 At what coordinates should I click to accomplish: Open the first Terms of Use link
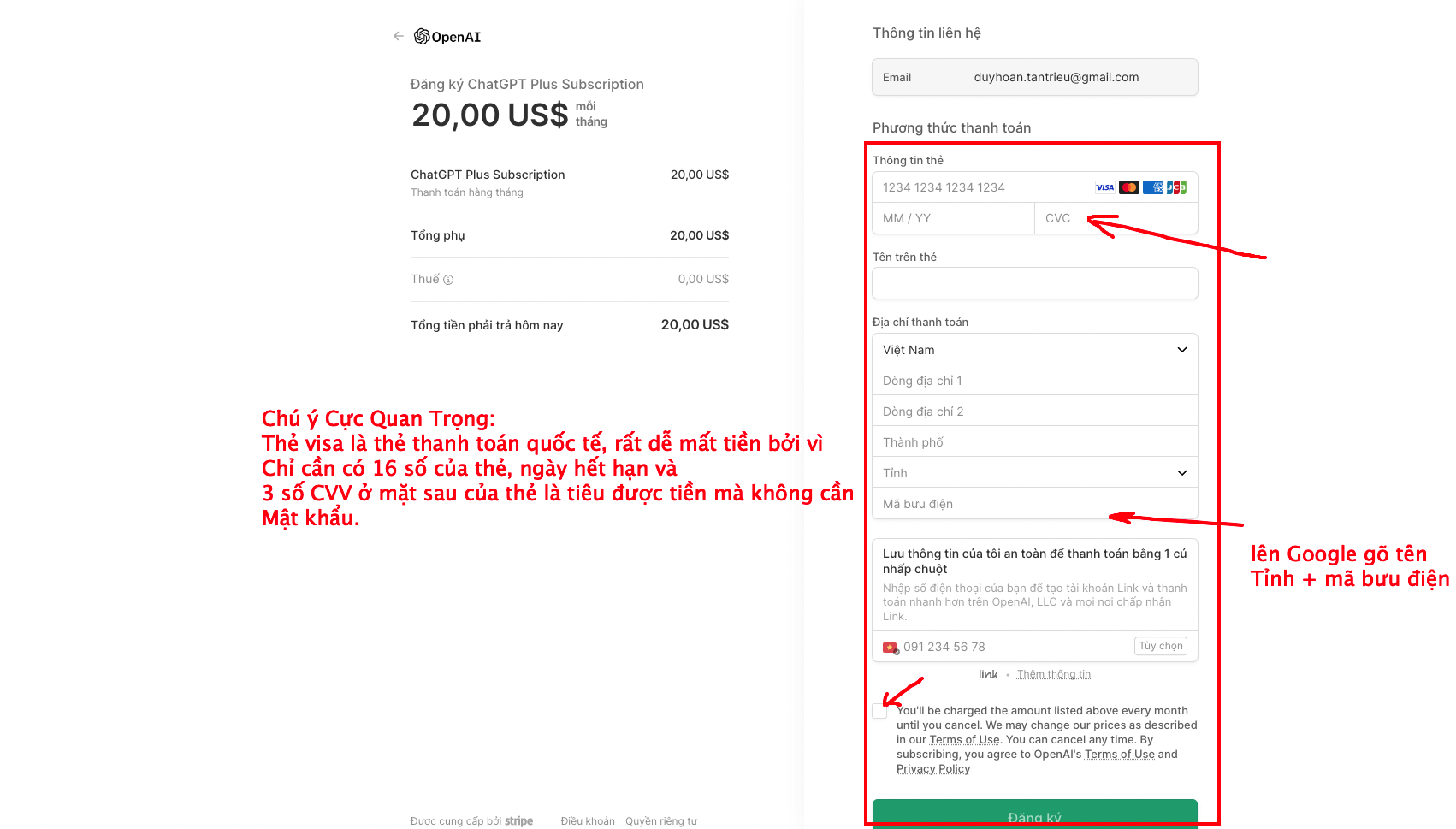click(x=965, y=740)
